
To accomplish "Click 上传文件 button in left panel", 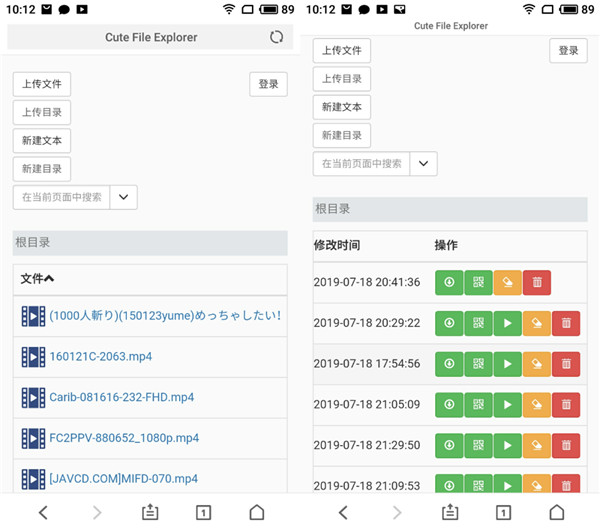I will [x=42, y=85].
